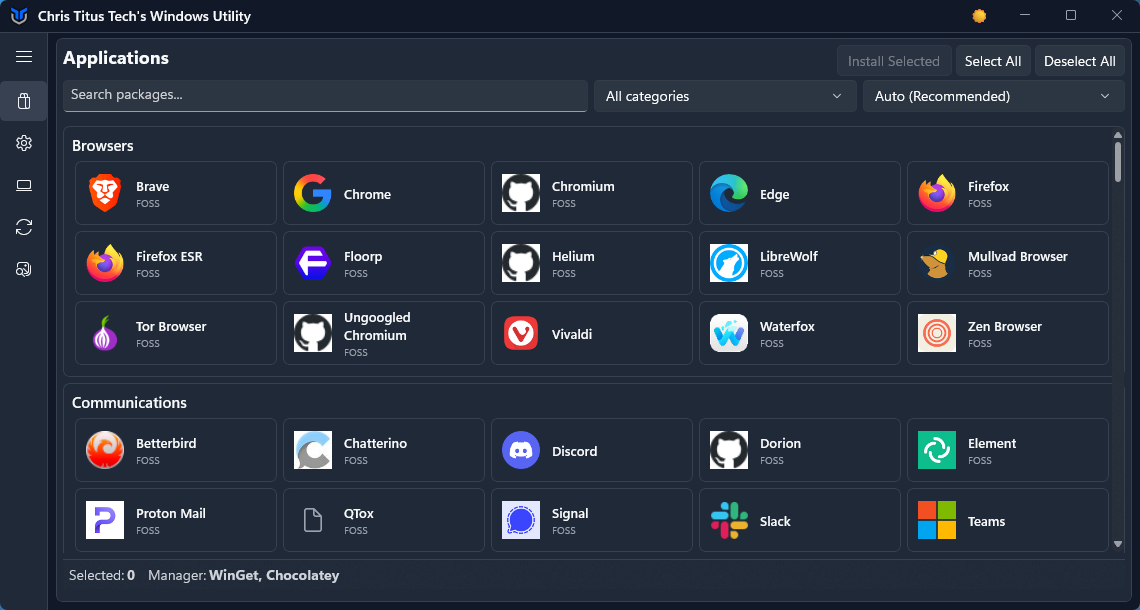1140x610 pixels.
Task: Click FOSS tag under Zen Browser
Action: pos(979,344)
